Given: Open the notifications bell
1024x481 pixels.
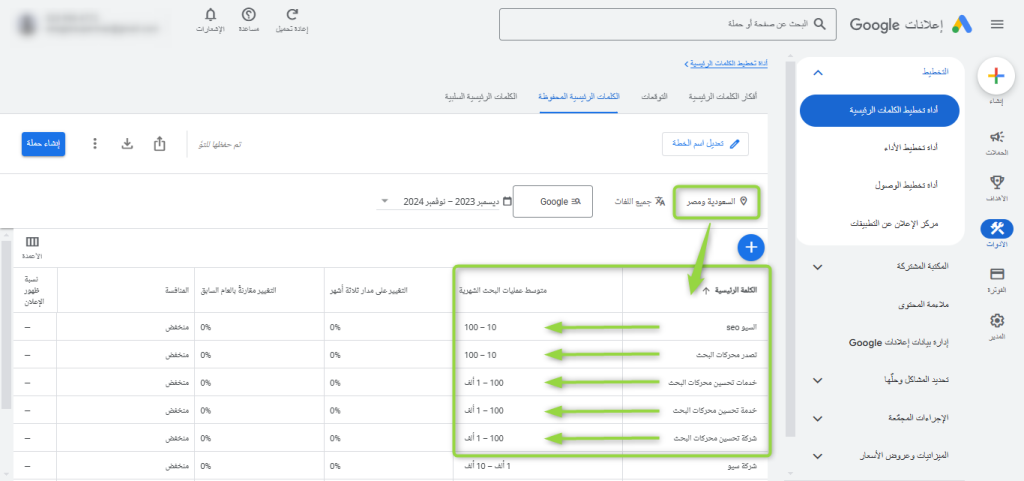Looking at the screenshot, I should pos(210,15).
